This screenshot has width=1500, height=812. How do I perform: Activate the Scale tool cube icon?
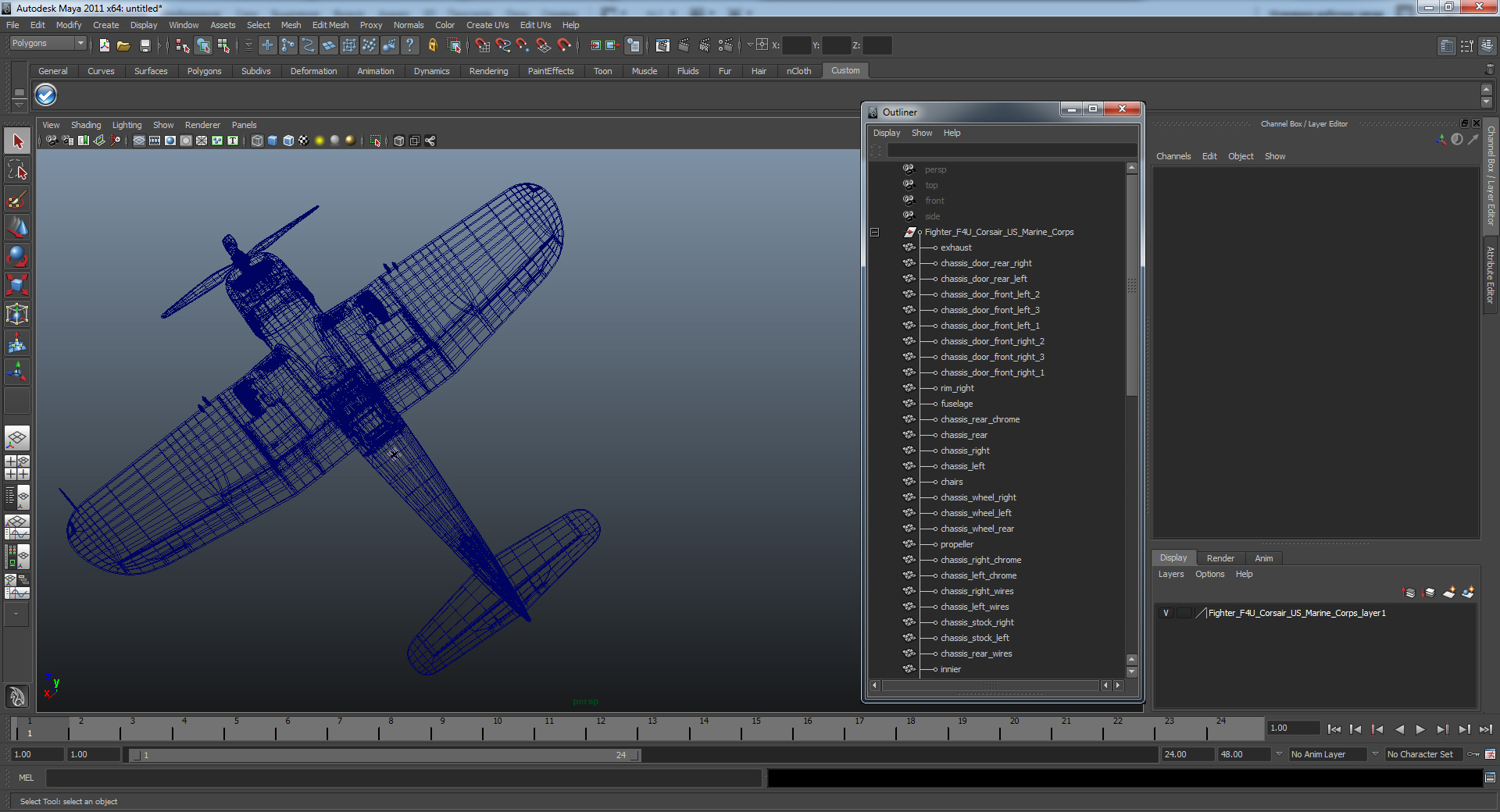click(x=17, y=286)
